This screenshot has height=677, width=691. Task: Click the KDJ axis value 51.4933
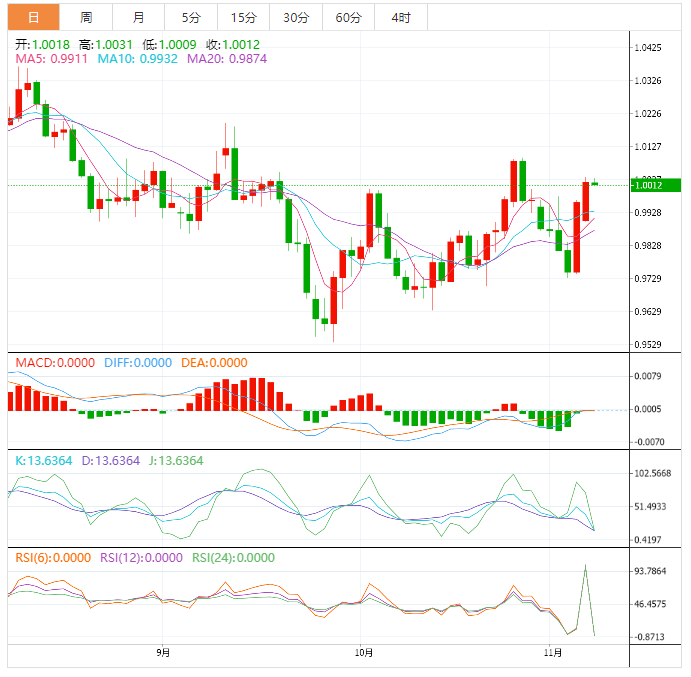pyautogui.click(x=650, y=506)
